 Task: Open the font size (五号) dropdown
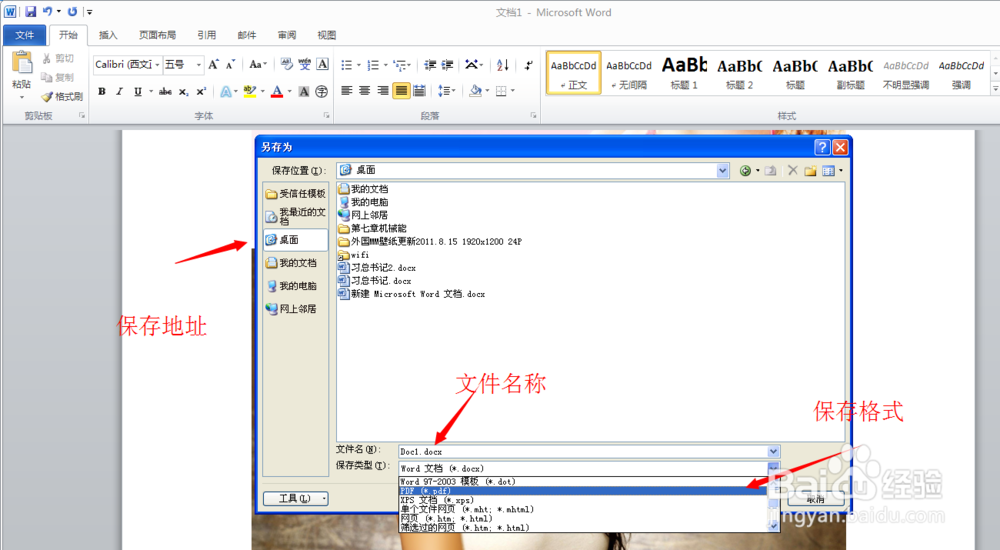[x=198, y=64]
